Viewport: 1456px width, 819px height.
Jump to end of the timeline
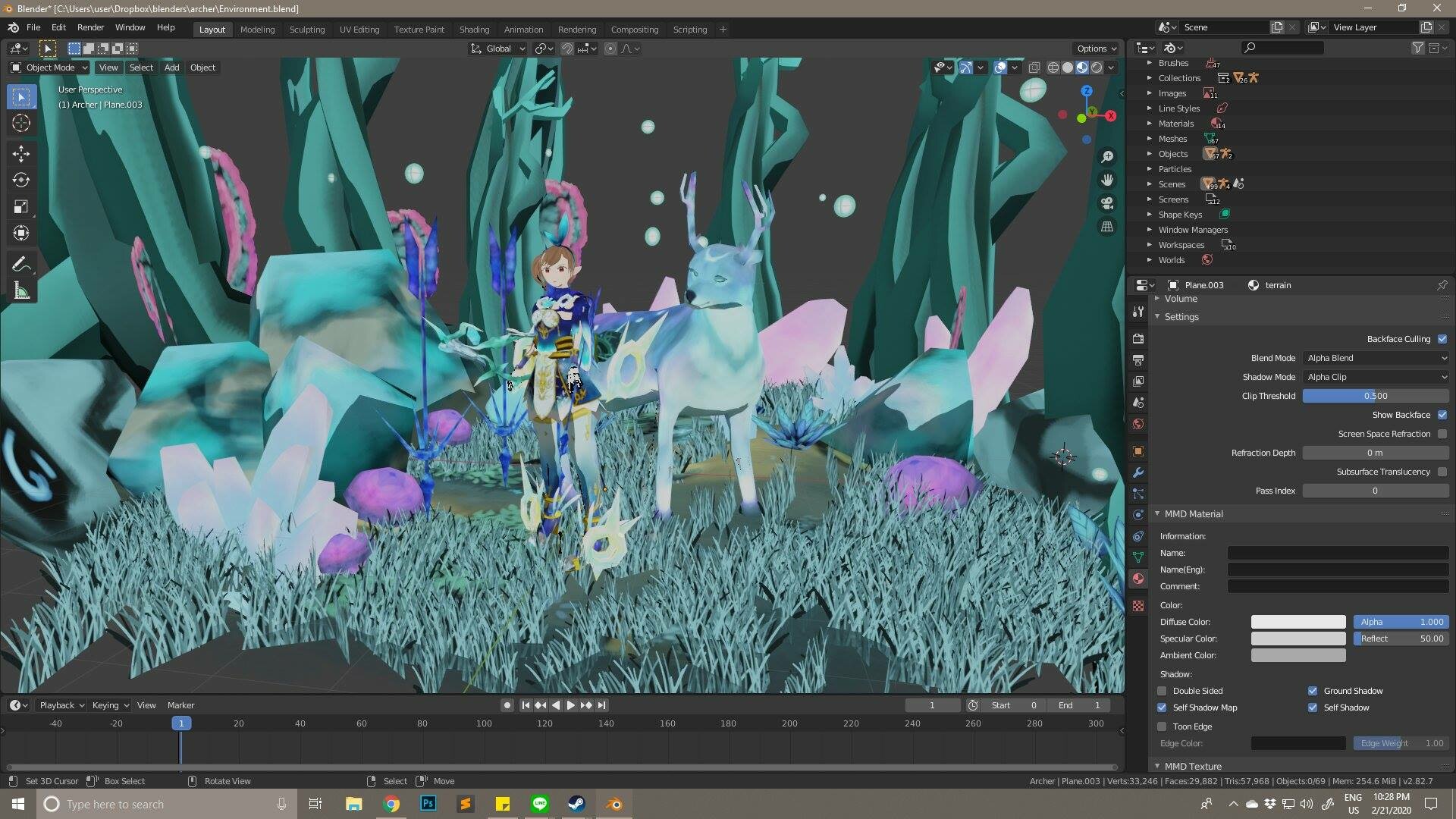coord(601,705)
